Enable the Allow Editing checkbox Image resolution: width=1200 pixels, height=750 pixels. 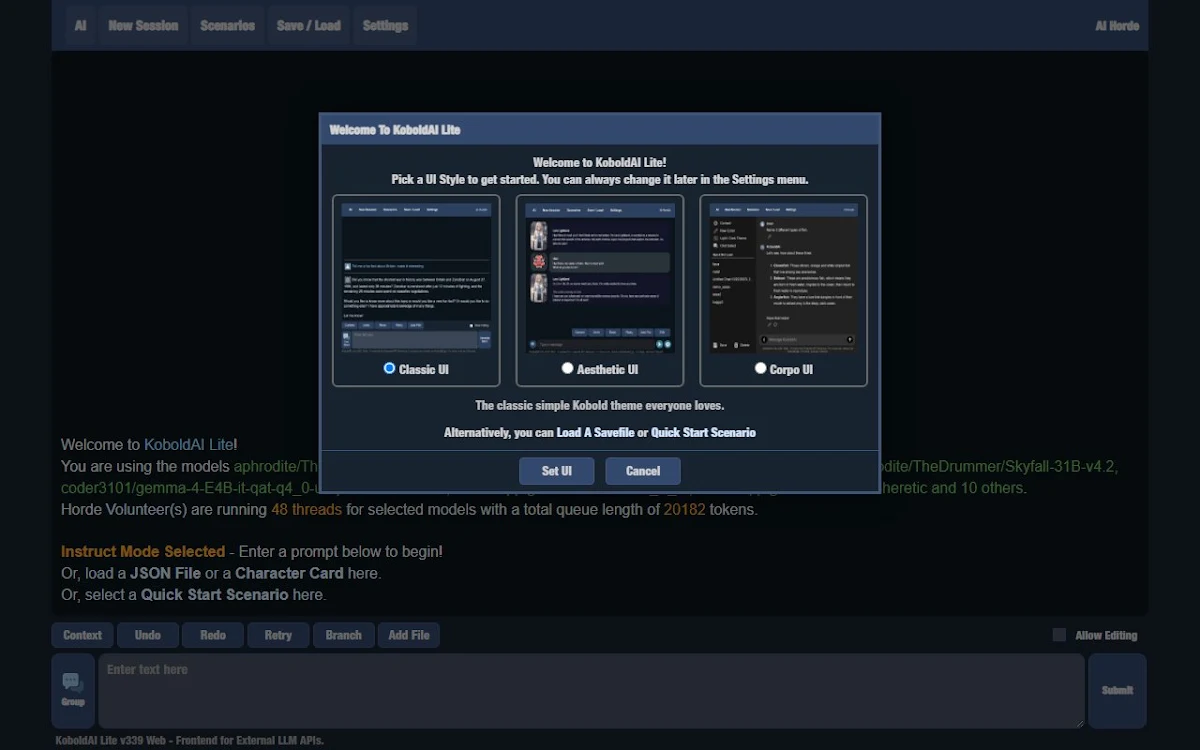pos(1059,635)
